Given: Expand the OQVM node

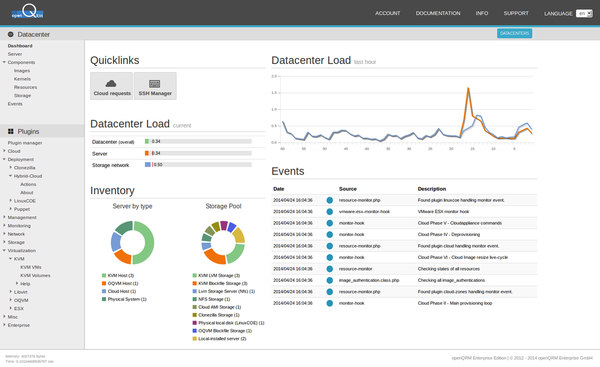Looking at the screenshot, I should (10, 300).
